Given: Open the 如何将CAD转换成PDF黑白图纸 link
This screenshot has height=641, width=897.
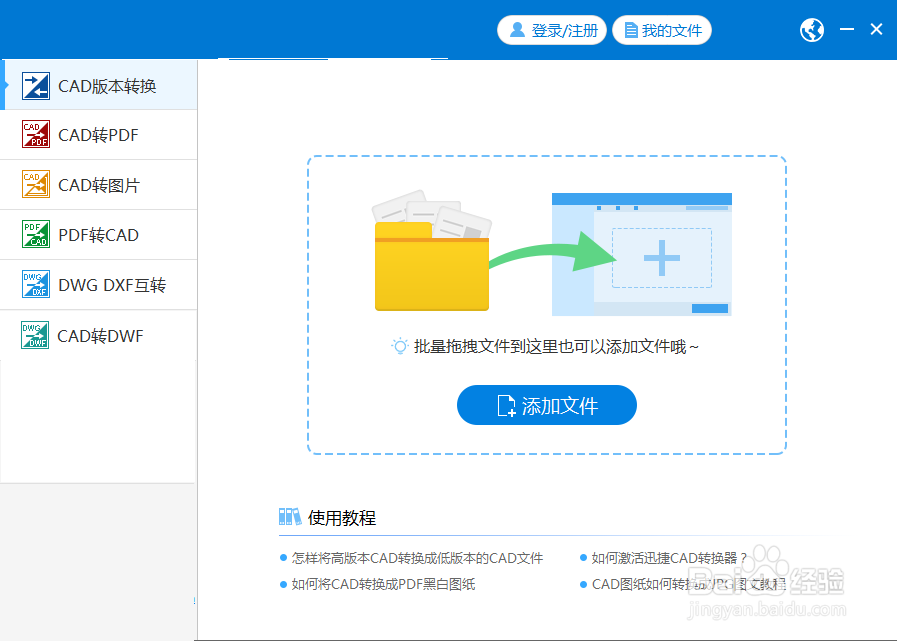Looking at the screenshot, I should (x=385, y=583).
